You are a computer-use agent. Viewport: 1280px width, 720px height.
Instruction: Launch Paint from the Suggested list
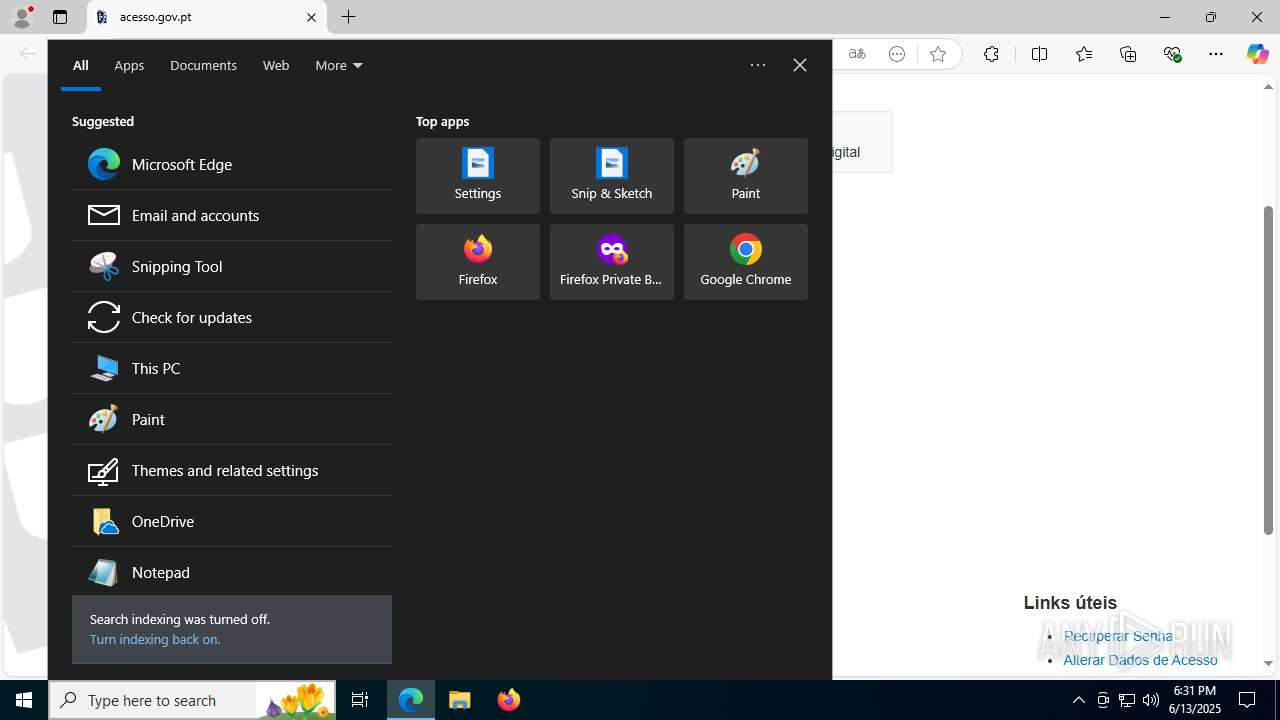tap(231, 419)
